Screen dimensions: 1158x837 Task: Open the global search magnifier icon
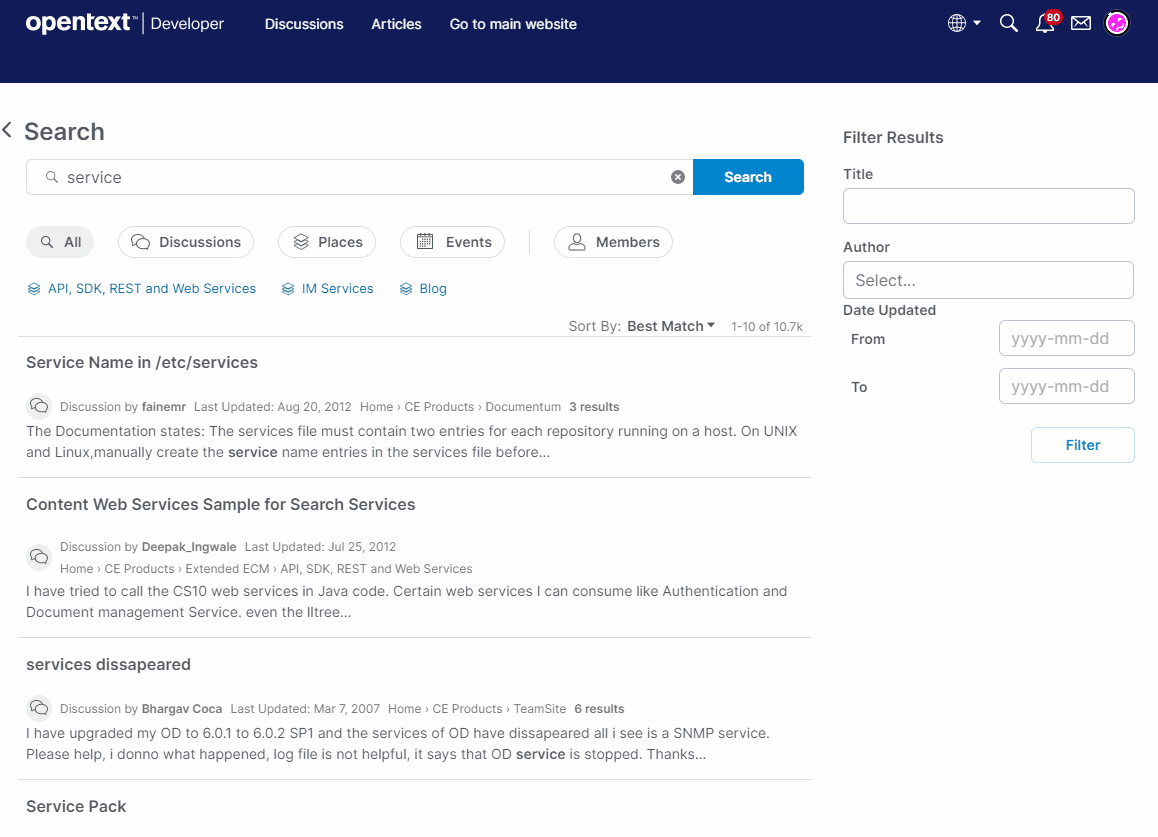click(x=1008, y=22)
